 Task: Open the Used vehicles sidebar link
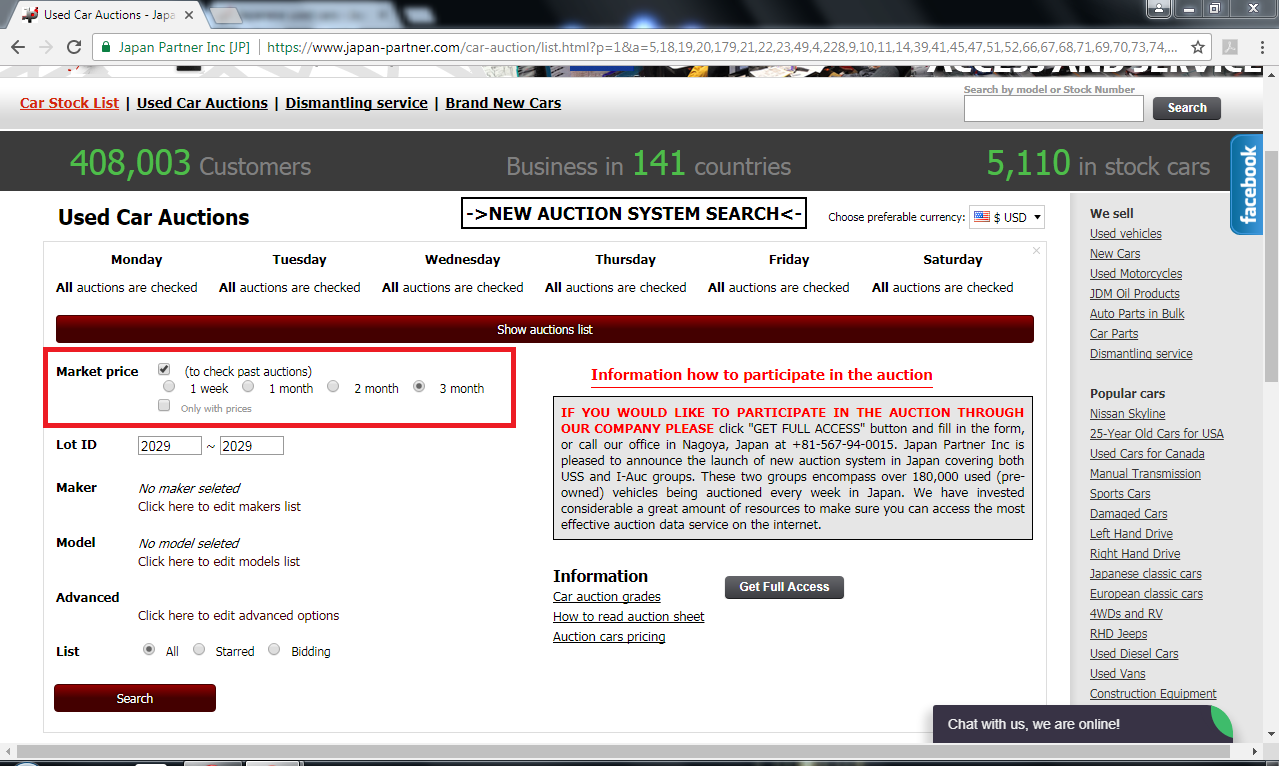coord(1126,234)
